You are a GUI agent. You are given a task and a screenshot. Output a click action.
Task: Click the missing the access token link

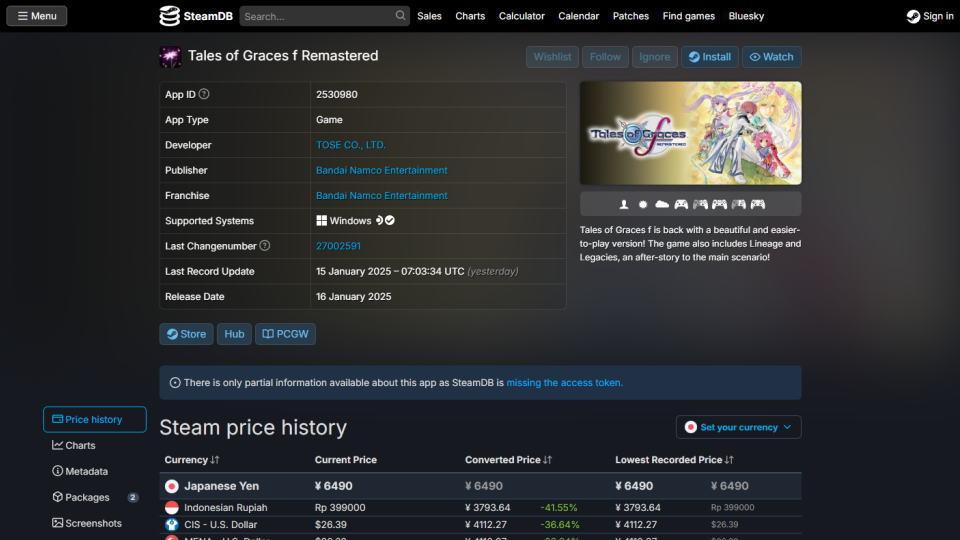(564, 383)
